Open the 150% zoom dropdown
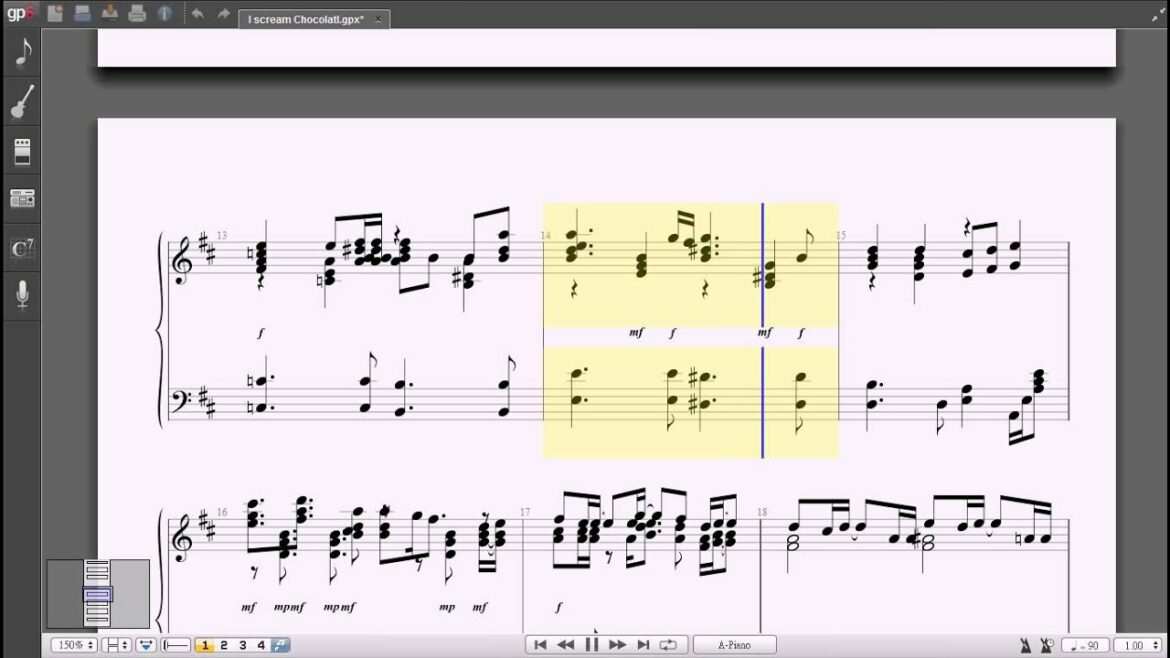This screenshot has width=1170, height=658. (74, 645)
